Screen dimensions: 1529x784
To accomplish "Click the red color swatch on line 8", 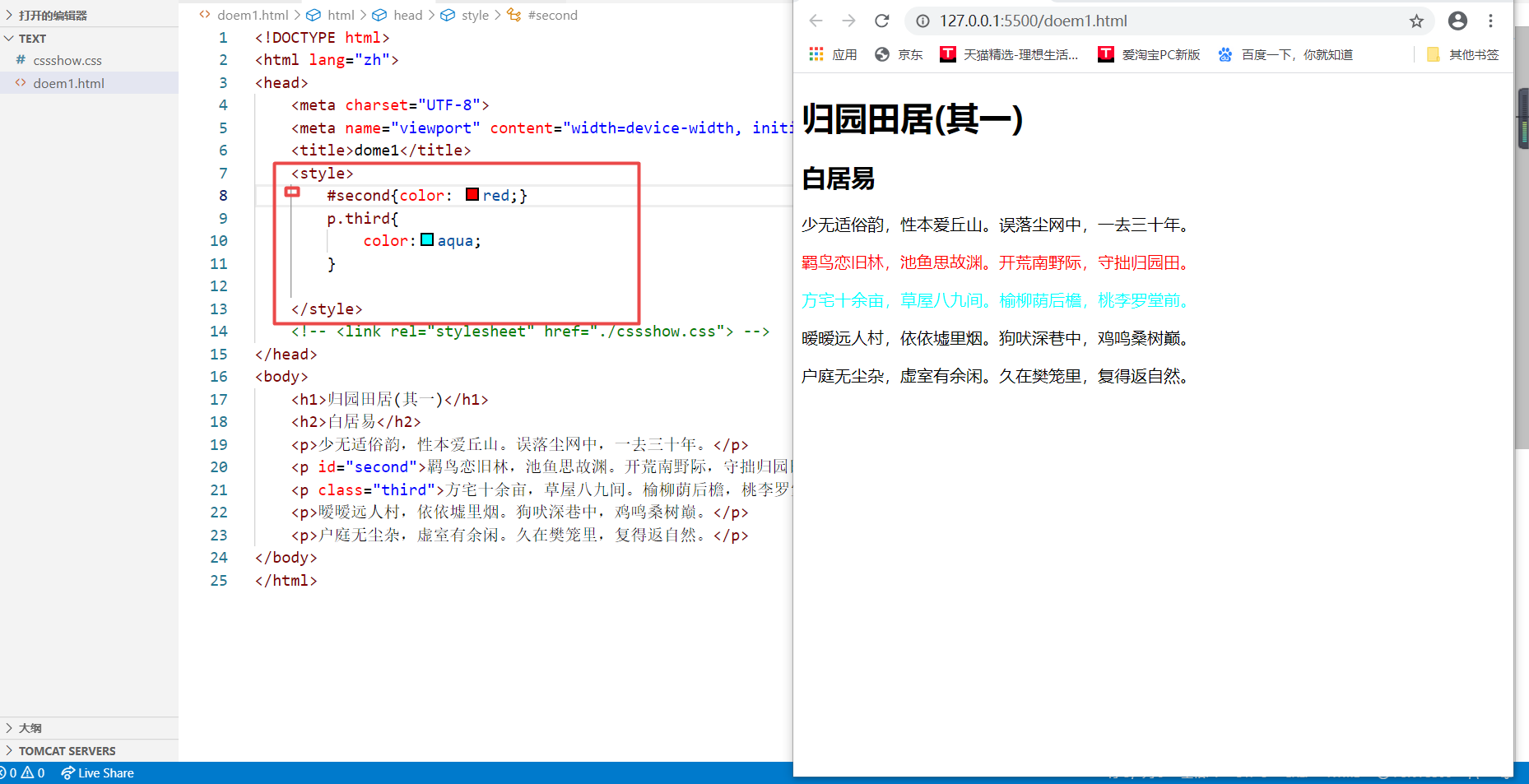I will click(471, 195).
